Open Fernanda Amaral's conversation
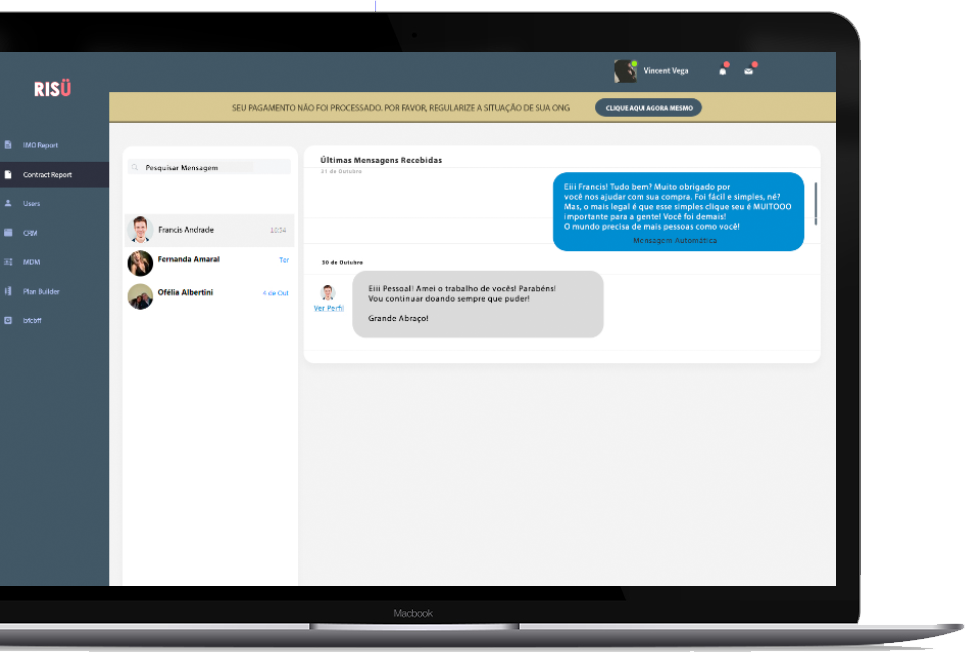 [x=210, y=260]
